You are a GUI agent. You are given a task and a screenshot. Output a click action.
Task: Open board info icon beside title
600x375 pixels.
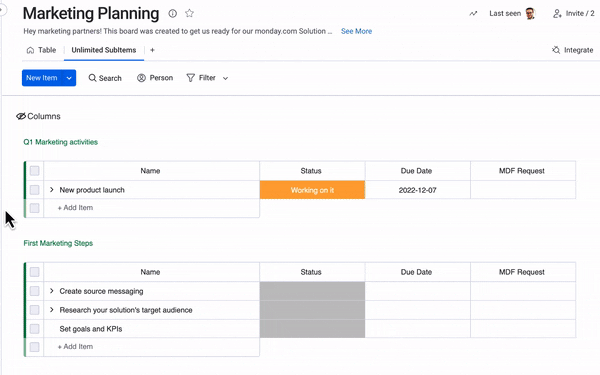point(173,13)
